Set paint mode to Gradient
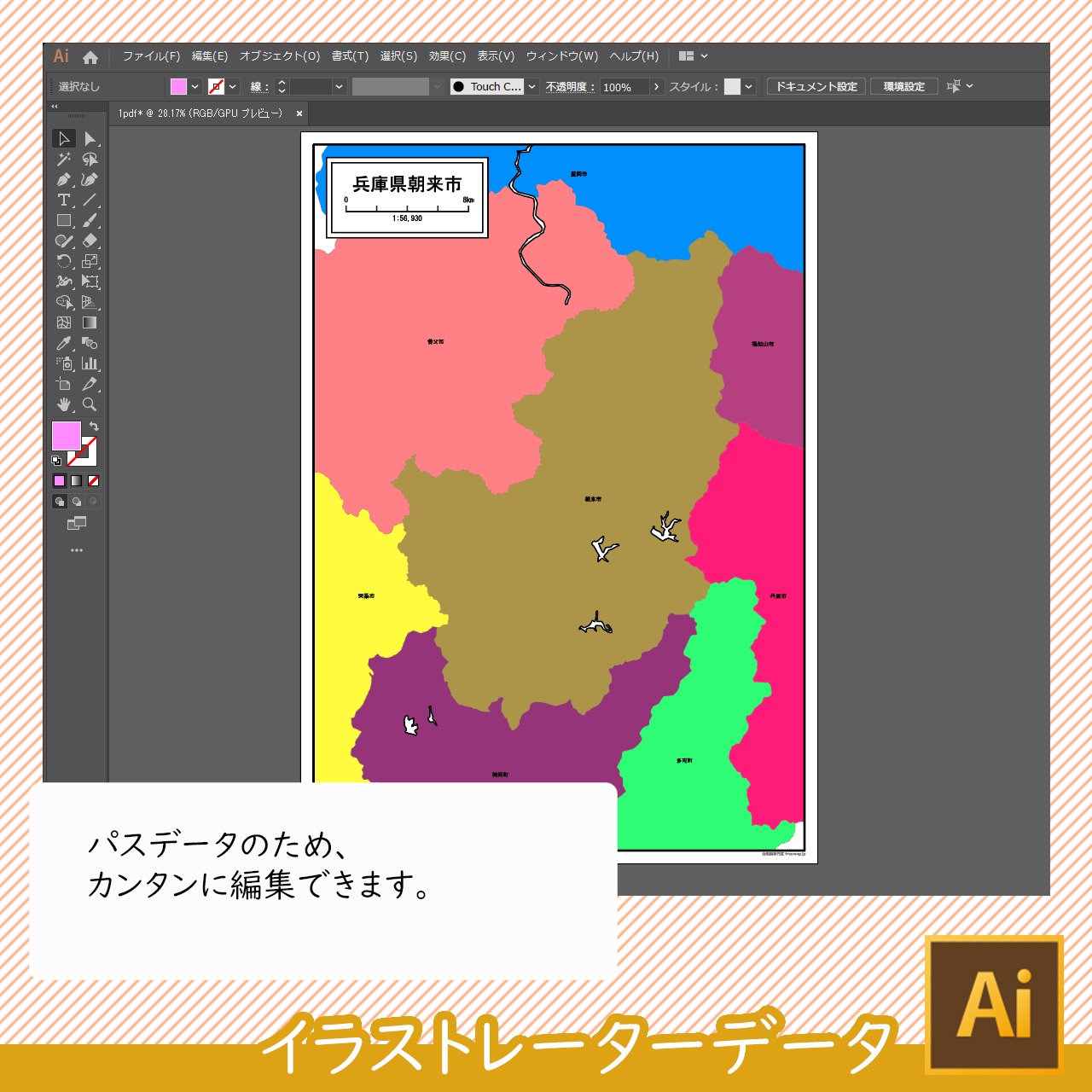Image resolution: width=1092 pixels, height=1092 pixels. (77, 481)
